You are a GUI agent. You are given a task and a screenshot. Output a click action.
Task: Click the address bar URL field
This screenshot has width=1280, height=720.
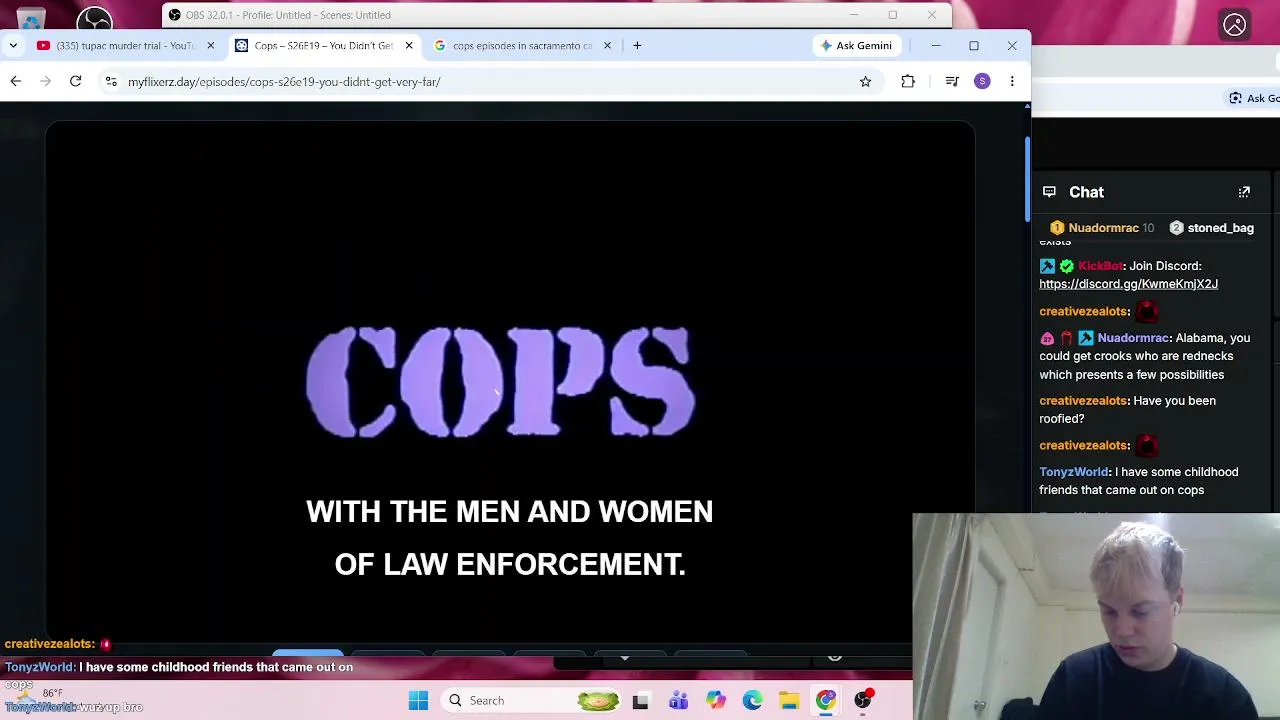click(x=490, y=81)
